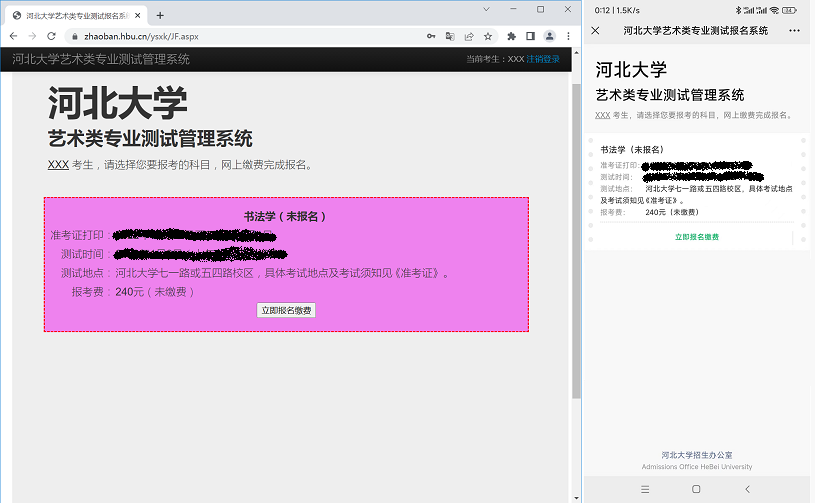
Task: Expand the Chrome tab search chevron
Action: pos(487,9)
